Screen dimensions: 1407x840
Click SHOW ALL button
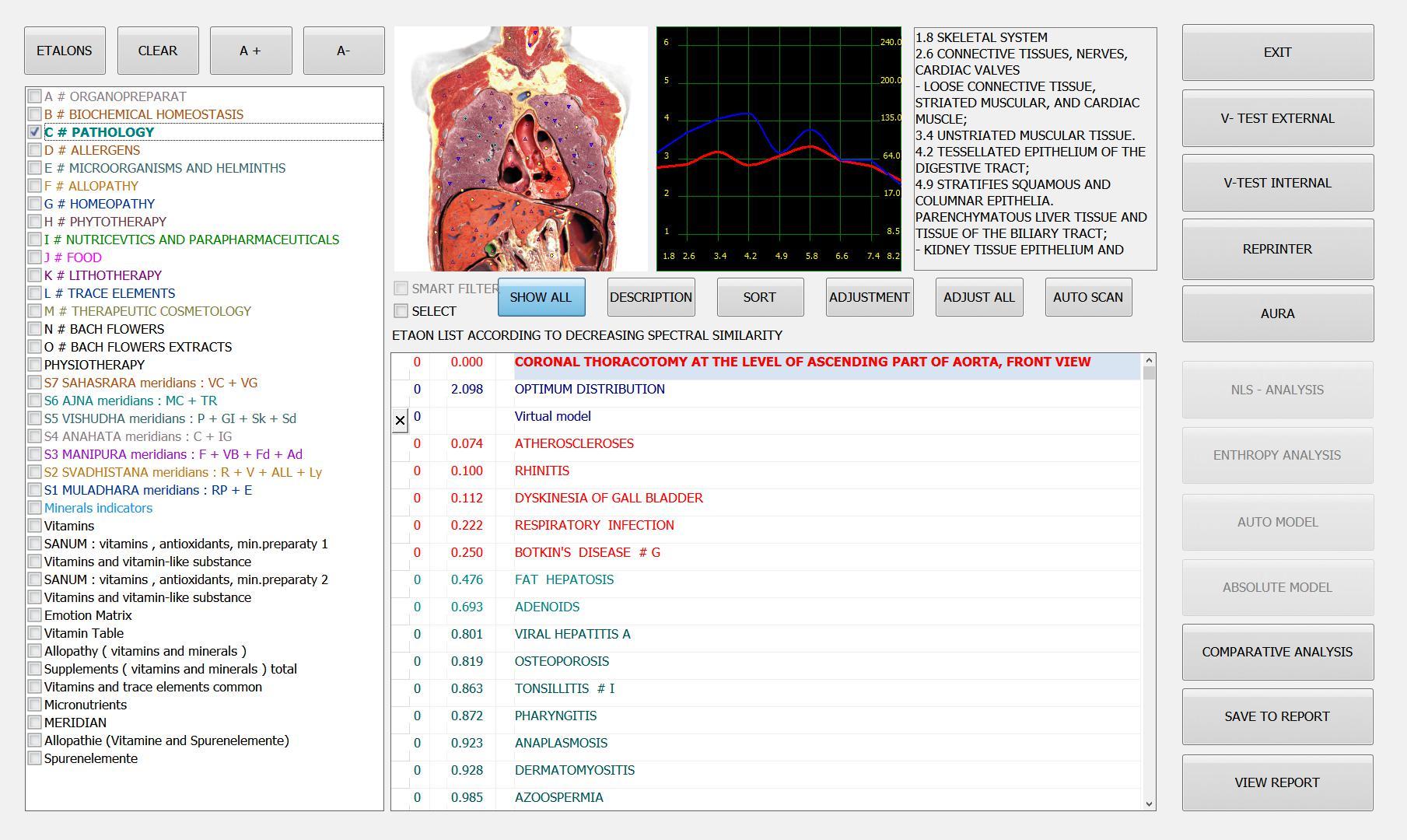pyautogui.click(x=541, y=297)
